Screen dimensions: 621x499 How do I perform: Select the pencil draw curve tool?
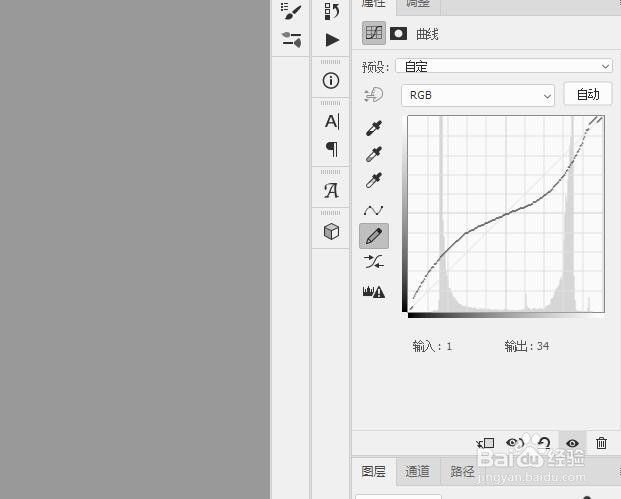pos(373,236)
